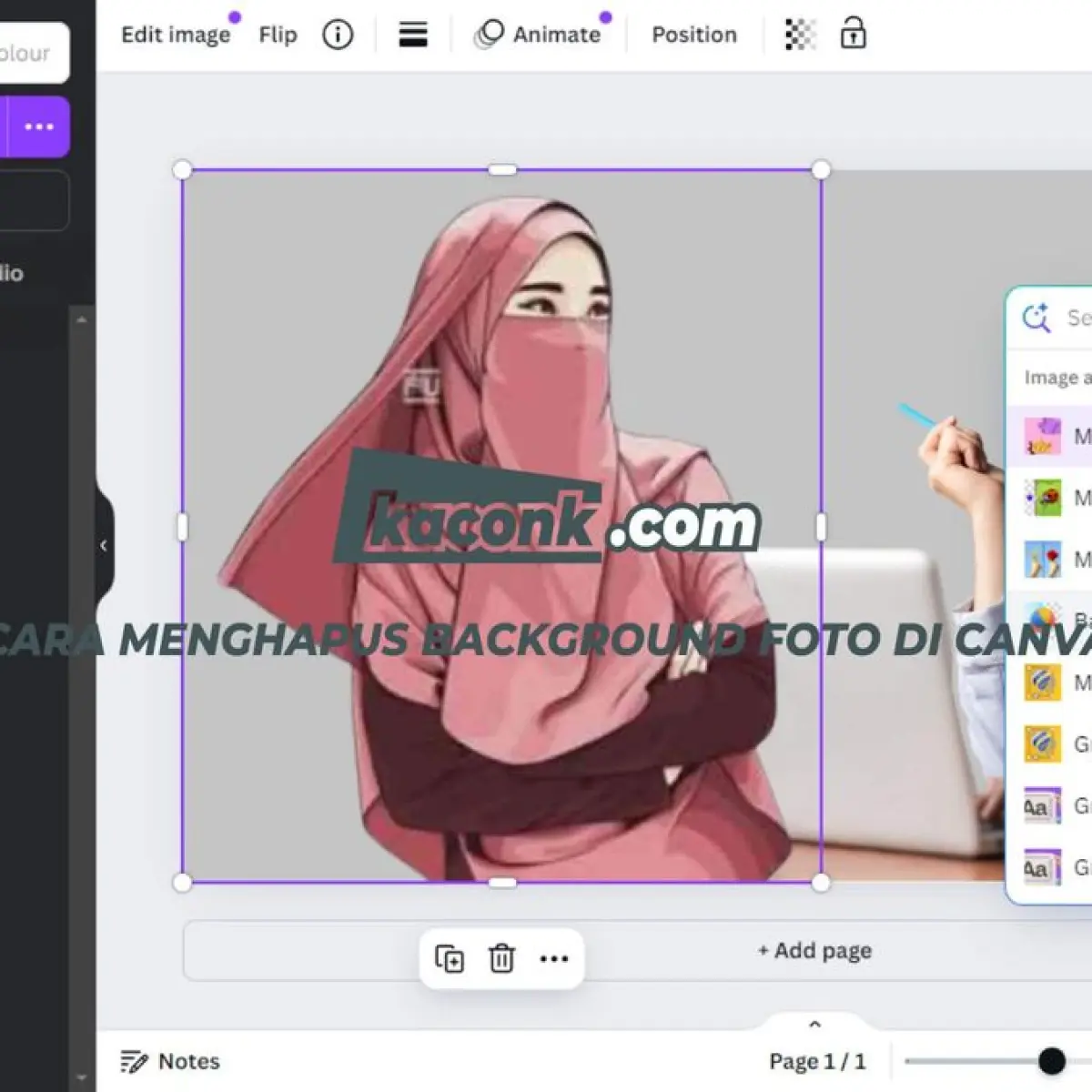
Task: Click the magic search icon in popup
Action: point(1036,318)
